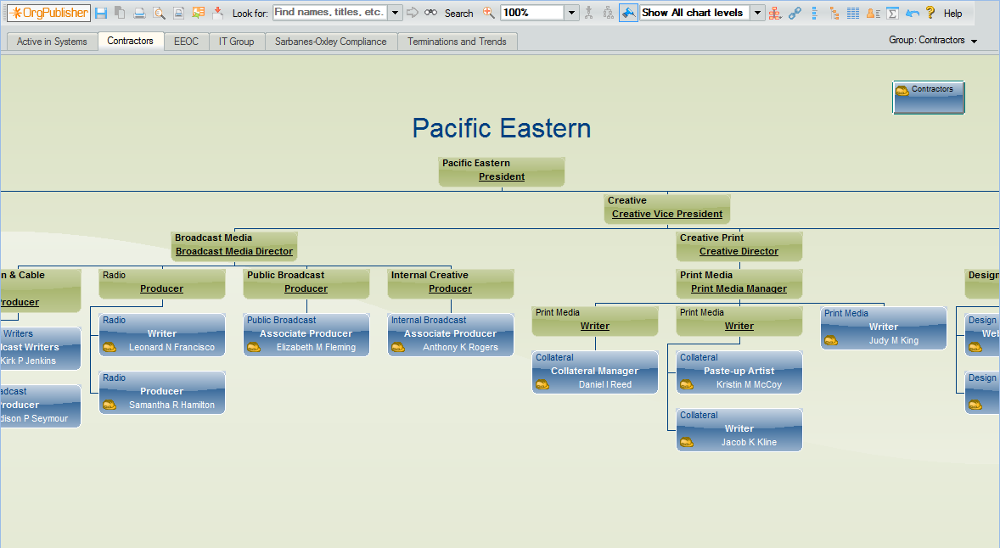Viewport: 1000px width, 548px height.
Task: Click the Creative Director link
Action: 739,251
